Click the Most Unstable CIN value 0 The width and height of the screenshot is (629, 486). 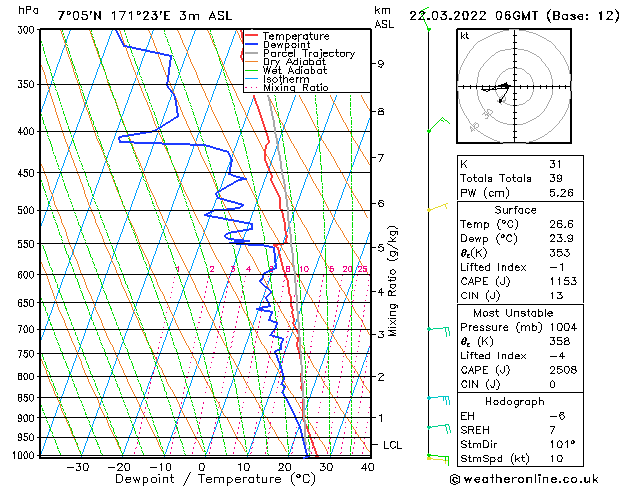pyautogui.click(x=552, y=385)
